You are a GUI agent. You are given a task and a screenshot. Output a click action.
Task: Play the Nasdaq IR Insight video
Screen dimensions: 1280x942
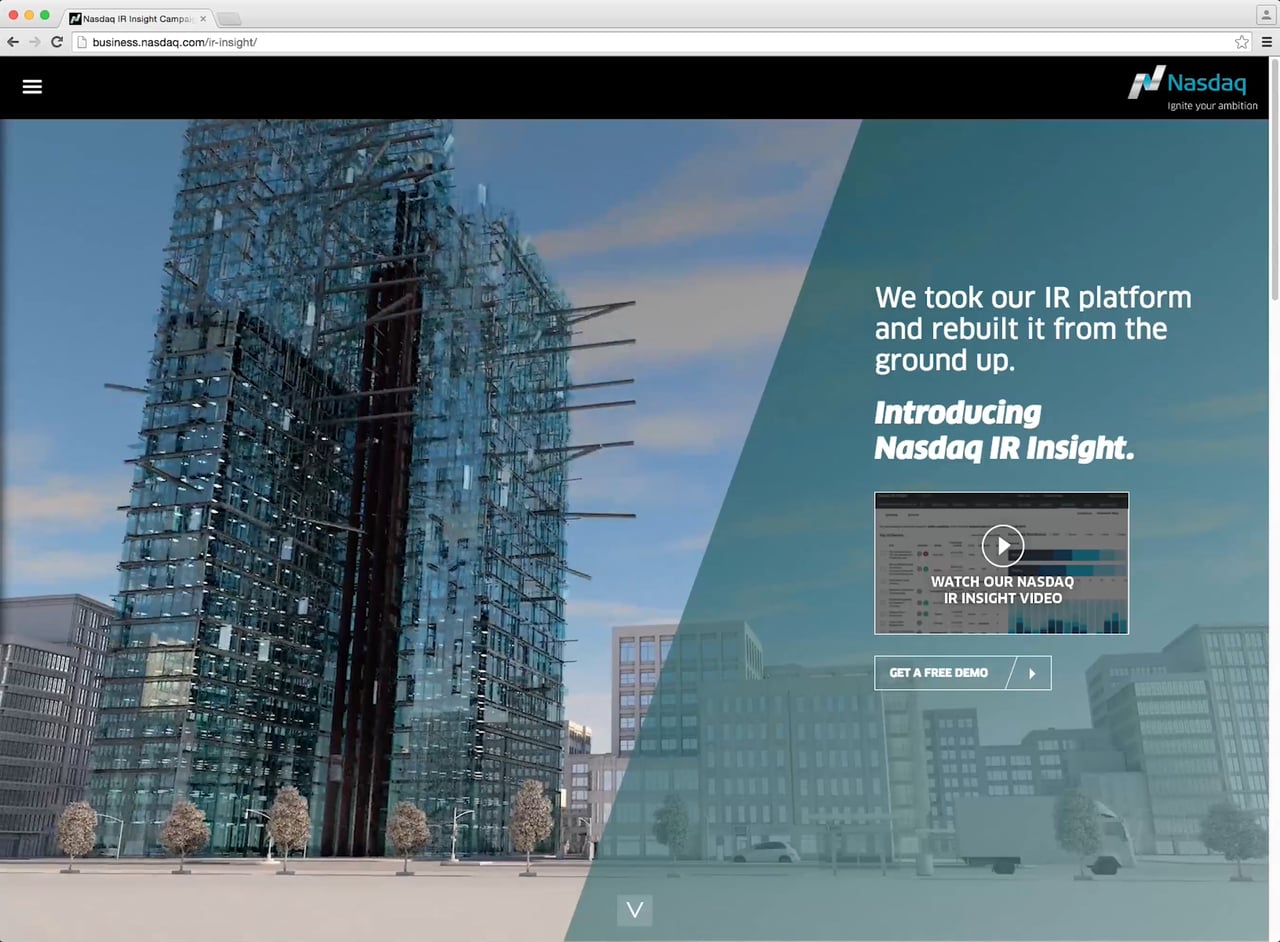coord(1002,546)
